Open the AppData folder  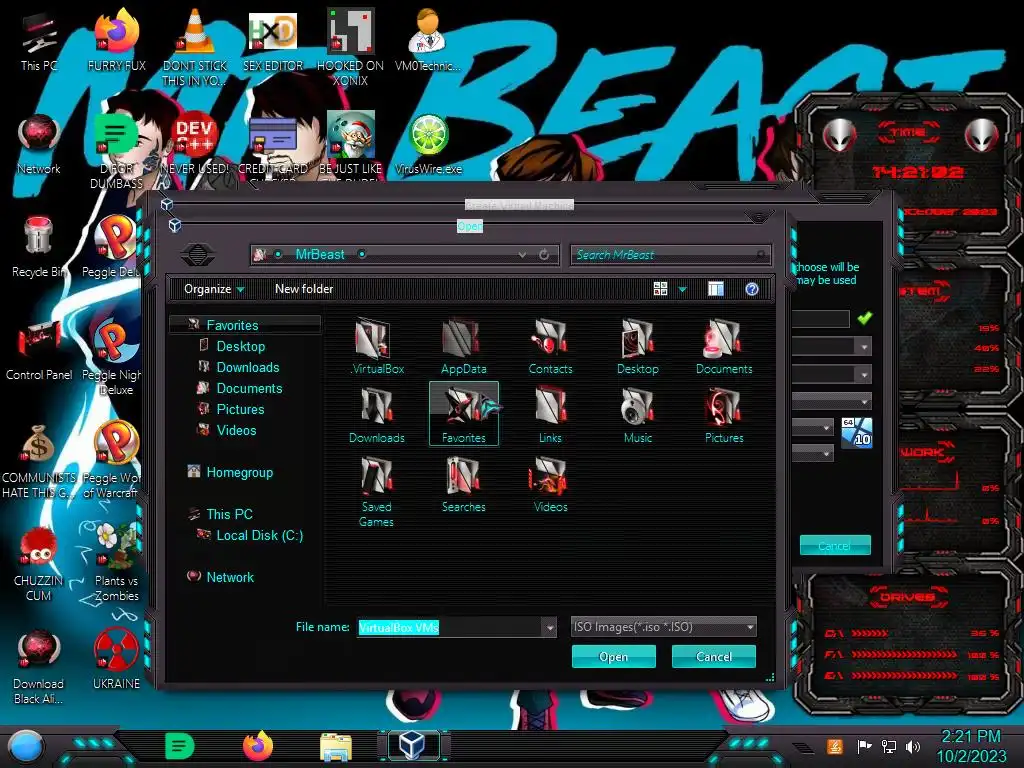(463, 345)
